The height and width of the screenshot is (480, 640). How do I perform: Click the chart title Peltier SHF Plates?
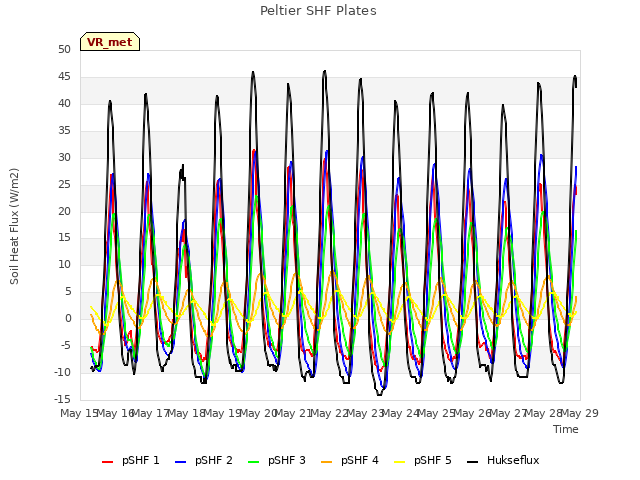point(318,11)
